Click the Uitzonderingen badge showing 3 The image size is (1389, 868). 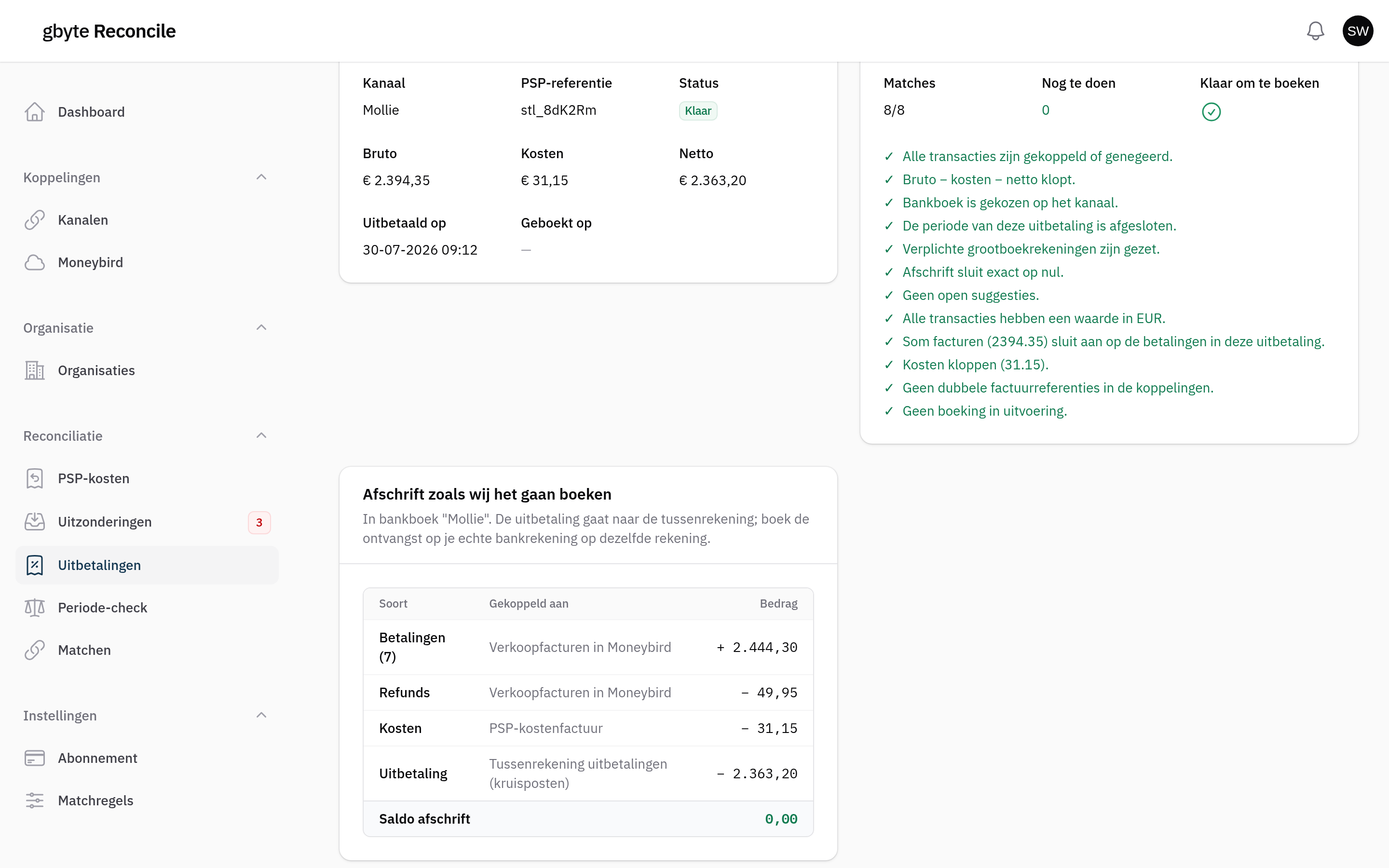tap(259, 522)
